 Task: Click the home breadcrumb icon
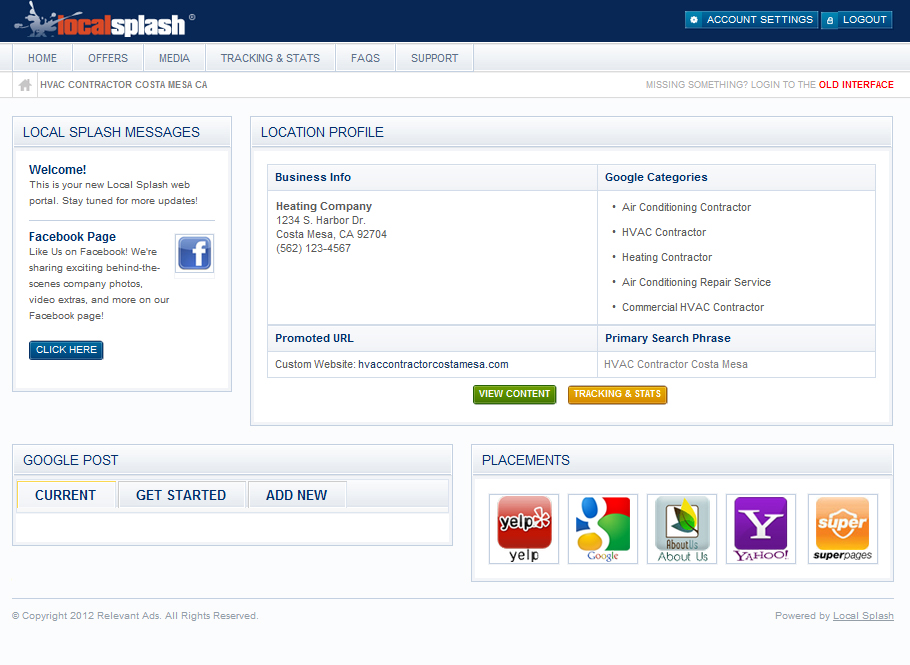25,85
